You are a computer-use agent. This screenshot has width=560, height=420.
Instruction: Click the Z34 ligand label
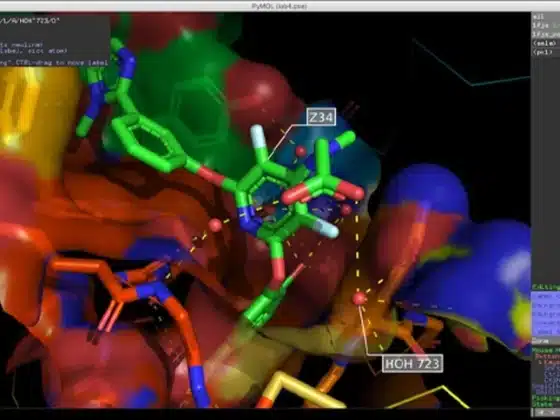(x=321, y=117)
